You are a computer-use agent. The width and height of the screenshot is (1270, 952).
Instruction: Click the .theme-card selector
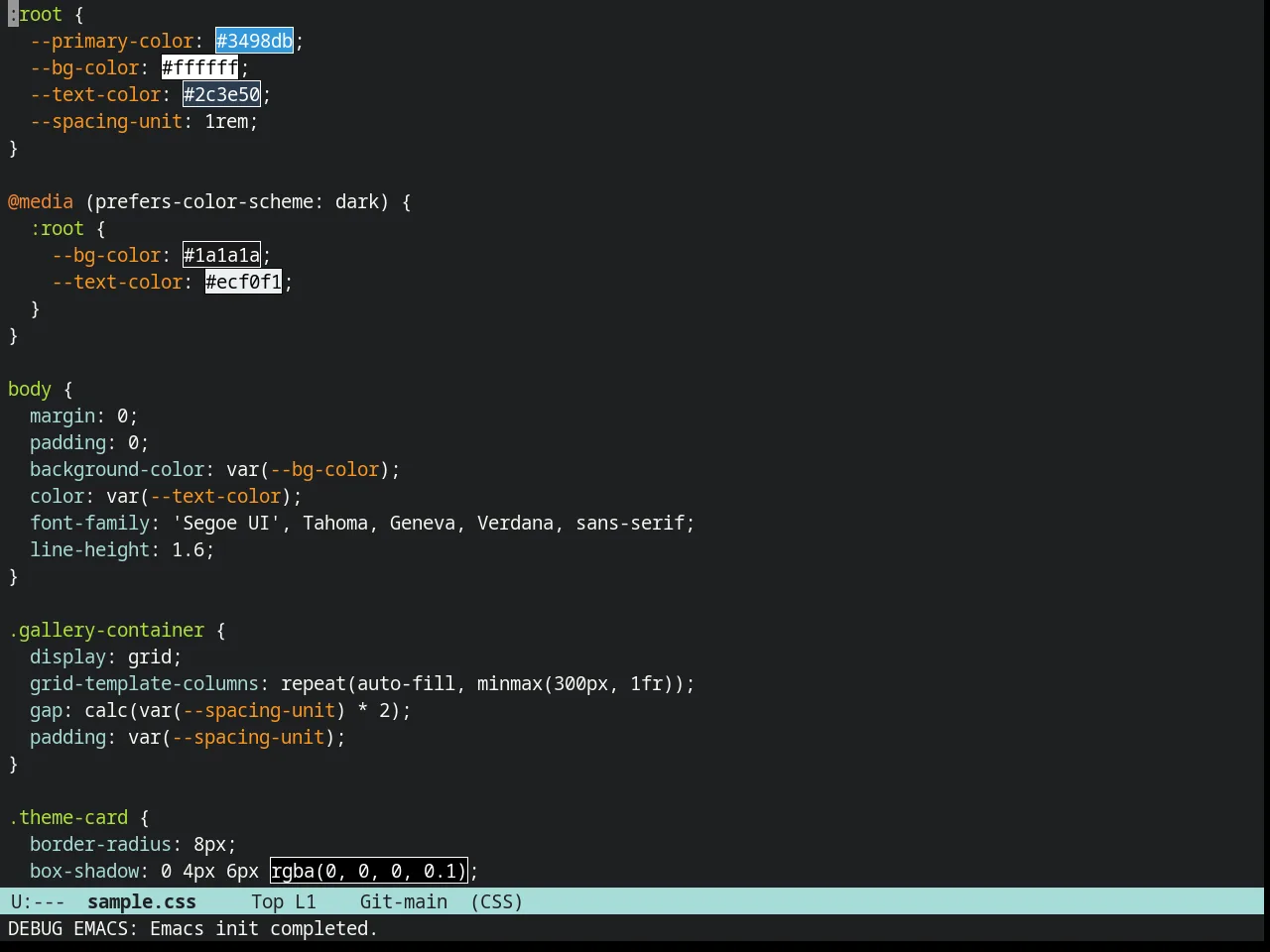click(67, 817)
